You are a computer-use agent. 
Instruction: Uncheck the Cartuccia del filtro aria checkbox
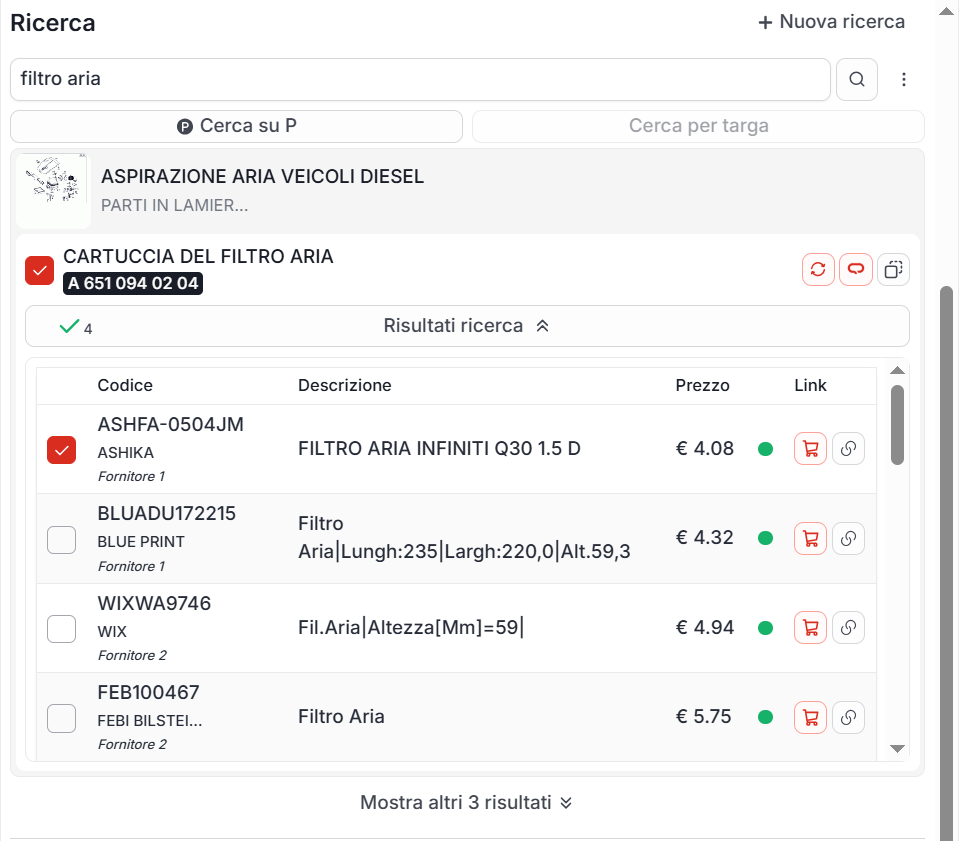tap(39, 270)
